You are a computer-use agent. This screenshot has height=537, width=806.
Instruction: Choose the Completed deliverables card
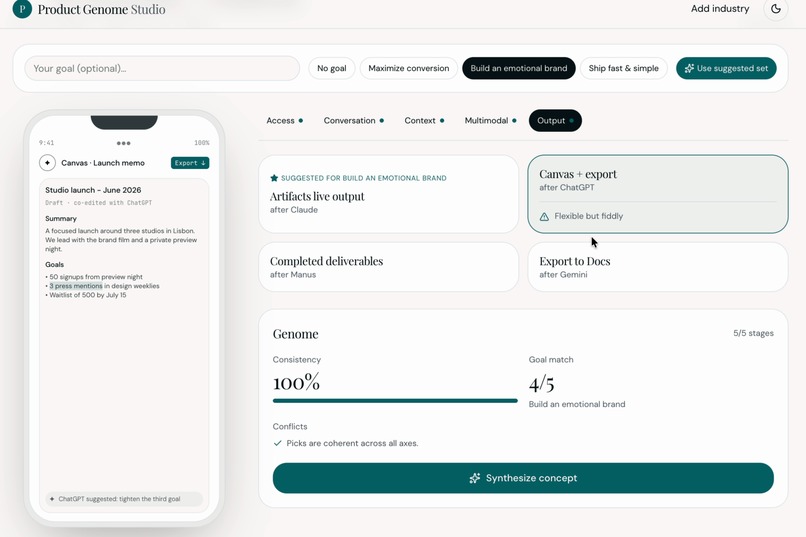click(389, 267)
